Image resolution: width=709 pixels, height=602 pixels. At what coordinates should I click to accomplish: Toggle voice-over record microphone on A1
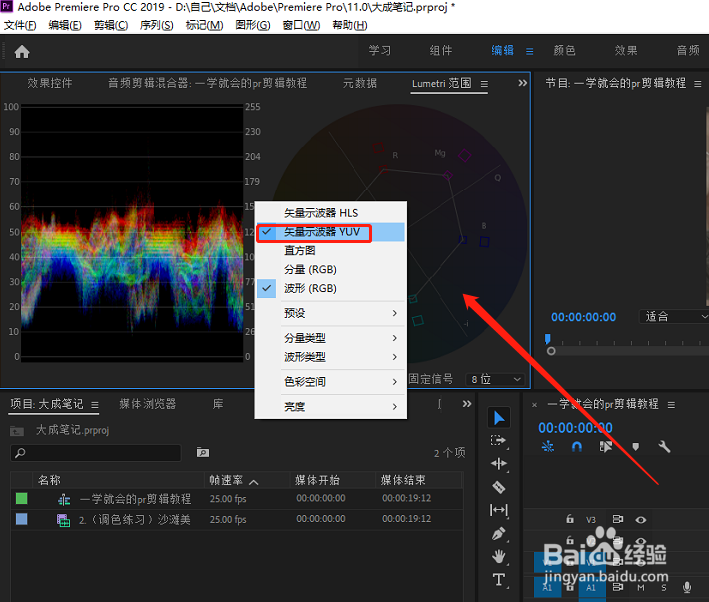click(687, 587)
